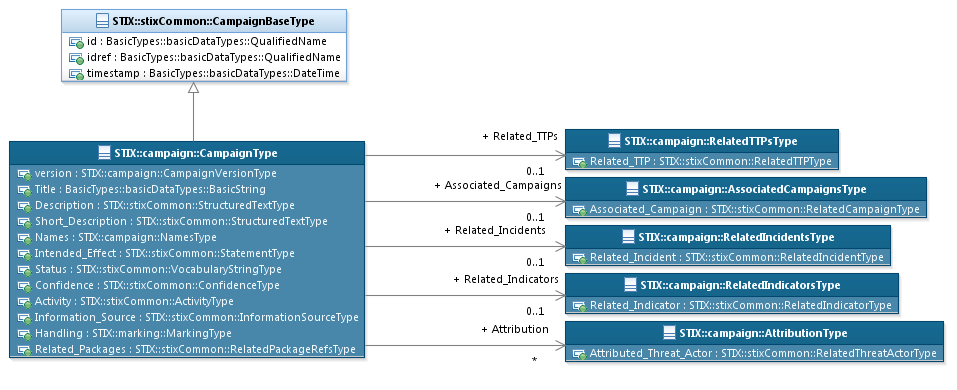This screenshot has height=390, width=957.
Task: Select the STIX::campaign::RelatedTTPsType title
Action: click(711, 141)
